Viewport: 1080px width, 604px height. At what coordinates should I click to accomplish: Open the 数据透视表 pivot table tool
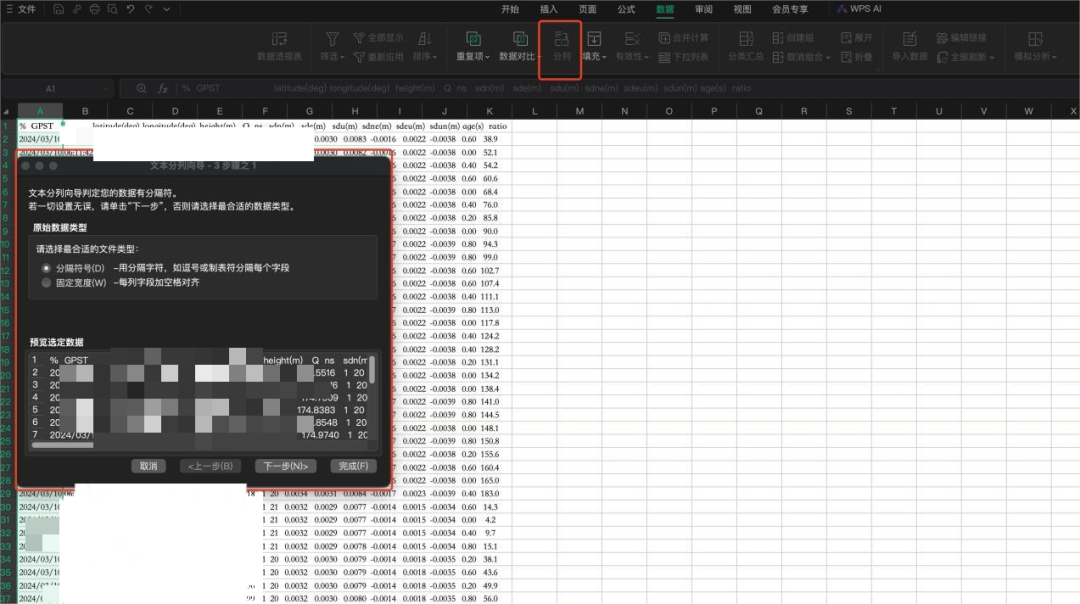click(279, 46)
